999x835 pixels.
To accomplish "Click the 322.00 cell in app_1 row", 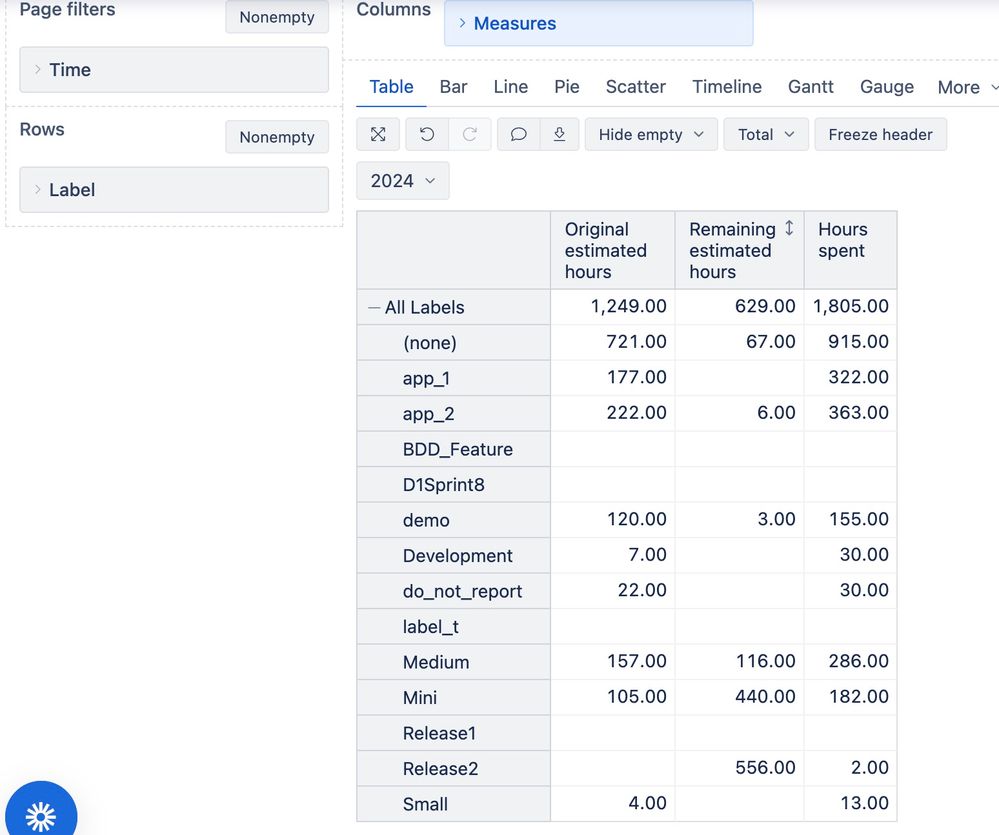I will click(851, 377).
